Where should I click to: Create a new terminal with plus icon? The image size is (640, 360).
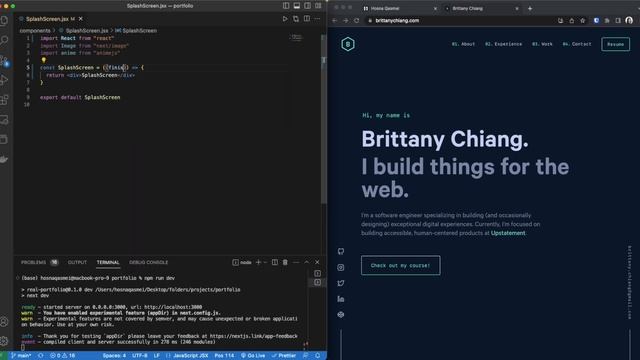tap(258, 262)
